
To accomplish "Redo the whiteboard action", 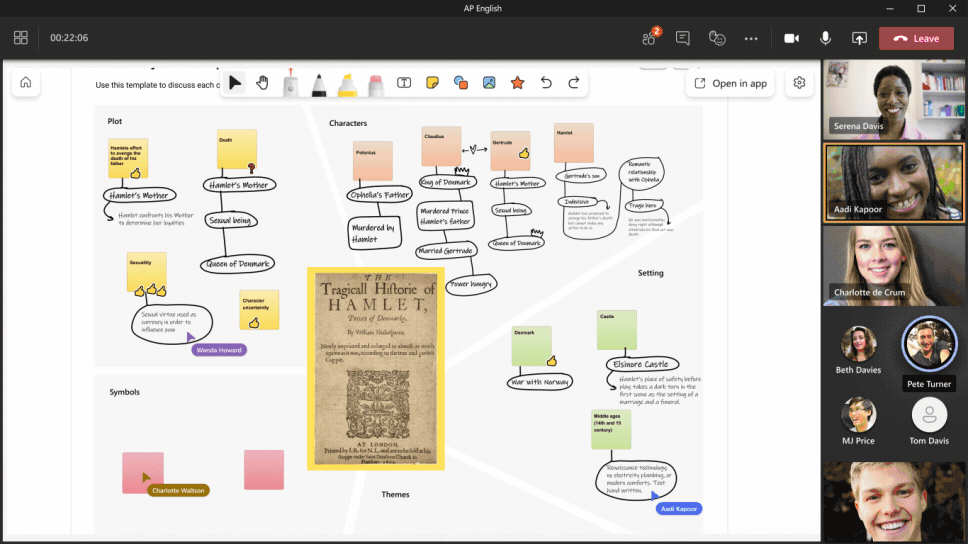I will (x=574, y=83).
